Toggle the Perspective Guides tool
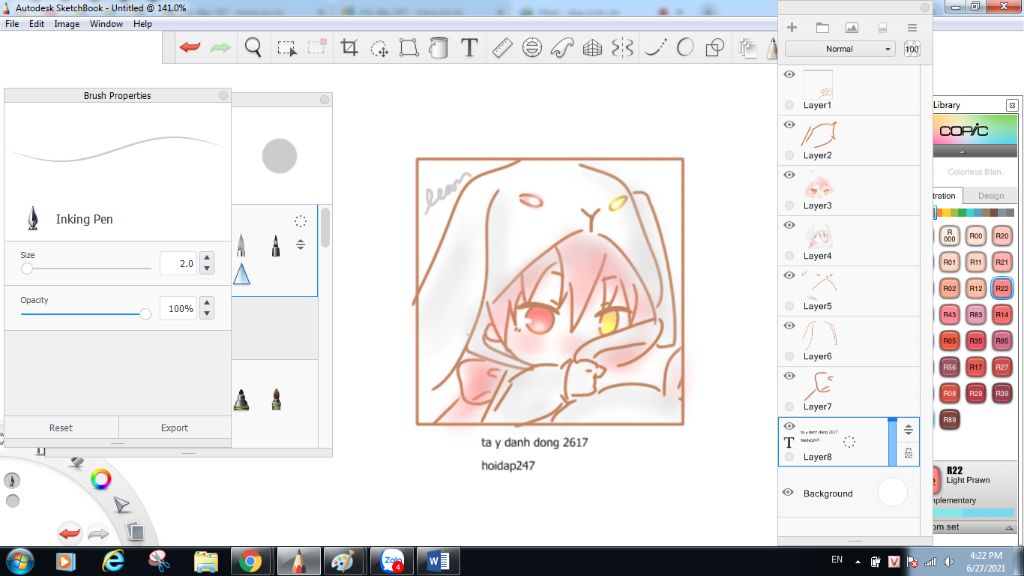Screen dimensions: 1024x576 point(592,47)
